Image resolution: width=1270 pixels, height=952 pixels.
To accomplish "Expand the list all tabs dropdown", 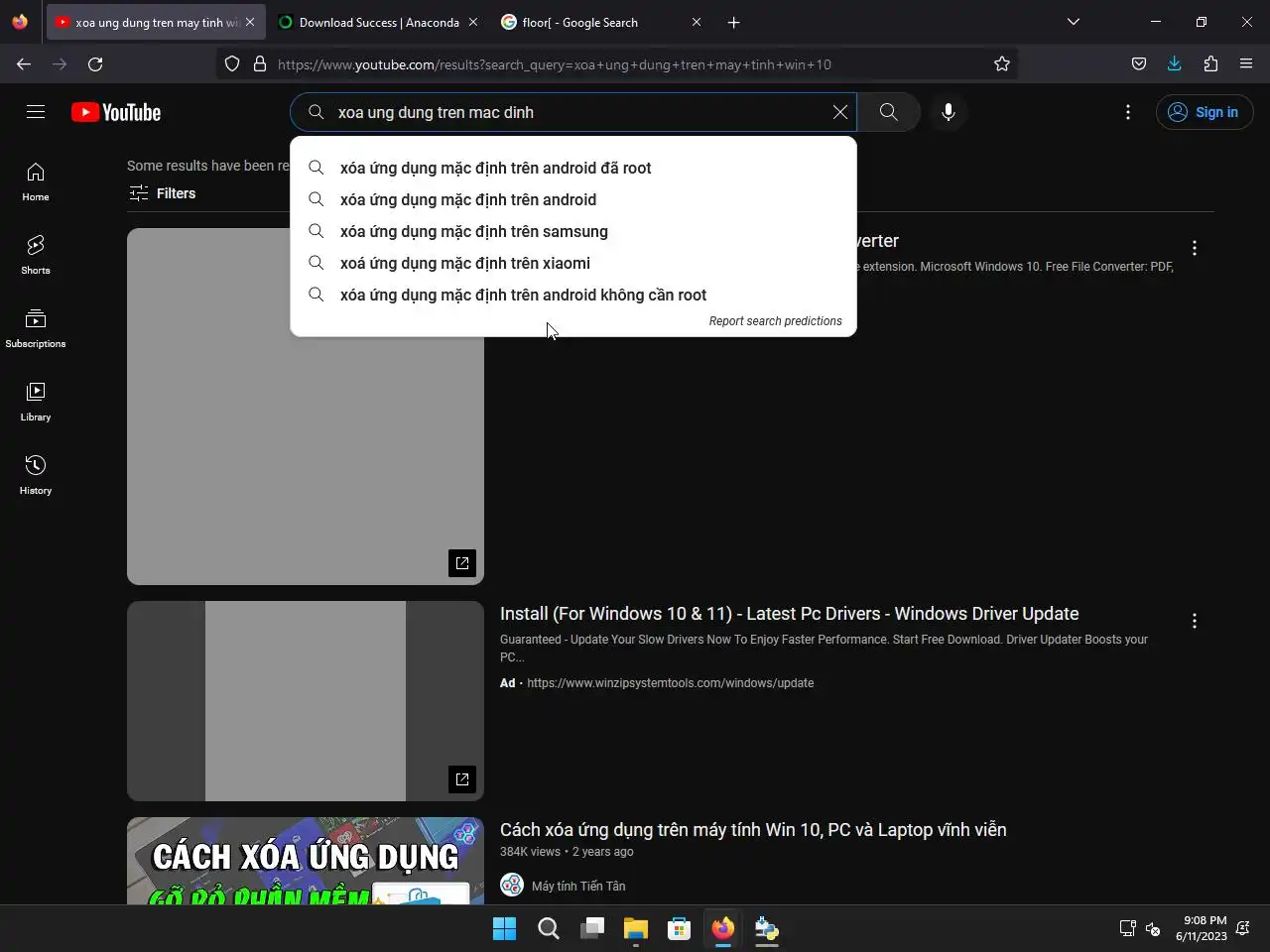I will pyautogui.click(x=1074, y=22).
